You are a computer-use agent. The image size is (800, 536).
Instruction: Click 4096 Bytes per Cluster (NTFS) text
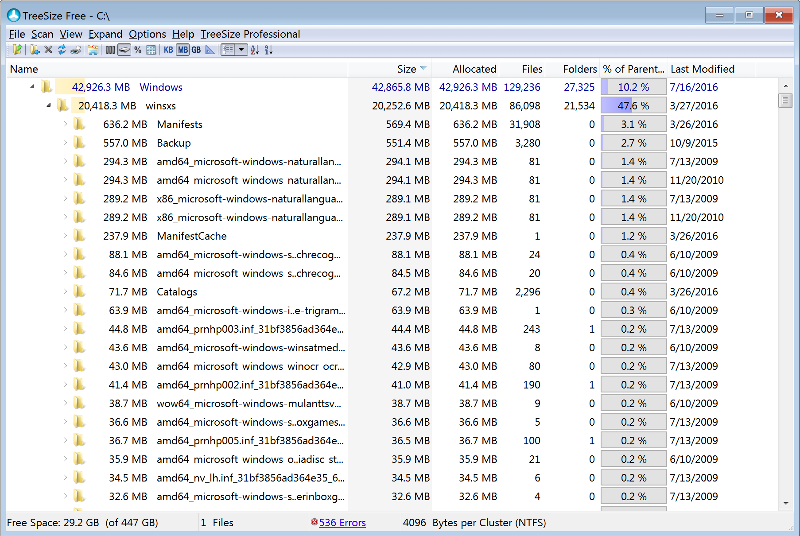(474, 522)
